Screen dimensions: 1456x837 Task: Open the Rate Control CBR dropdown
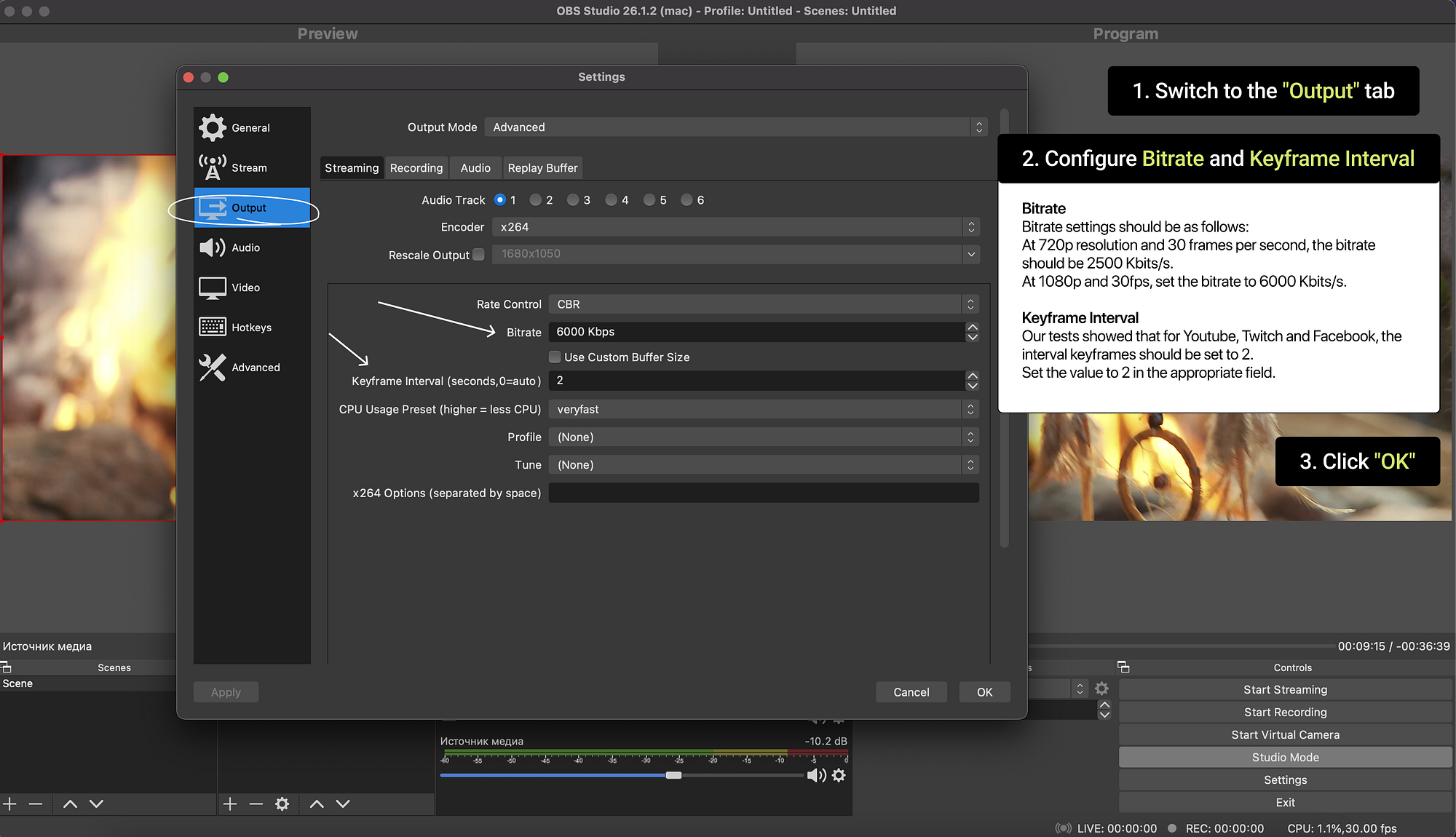pos(763,304)
